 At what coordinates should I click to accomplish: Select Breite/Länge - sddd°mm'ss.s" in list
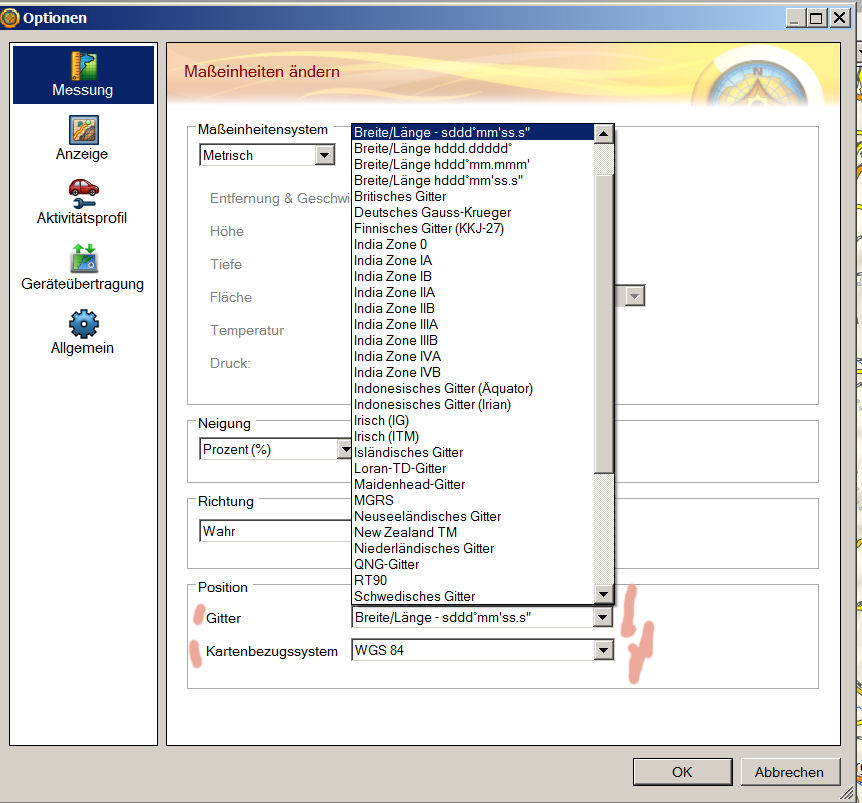tap(473, 132)
